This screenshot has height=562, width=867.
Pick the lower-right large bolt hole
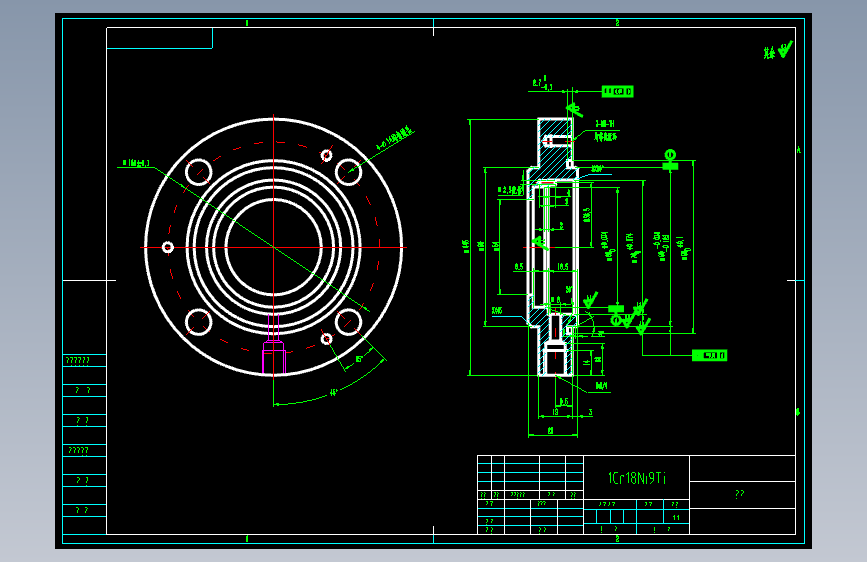click(x=349, y=322)
